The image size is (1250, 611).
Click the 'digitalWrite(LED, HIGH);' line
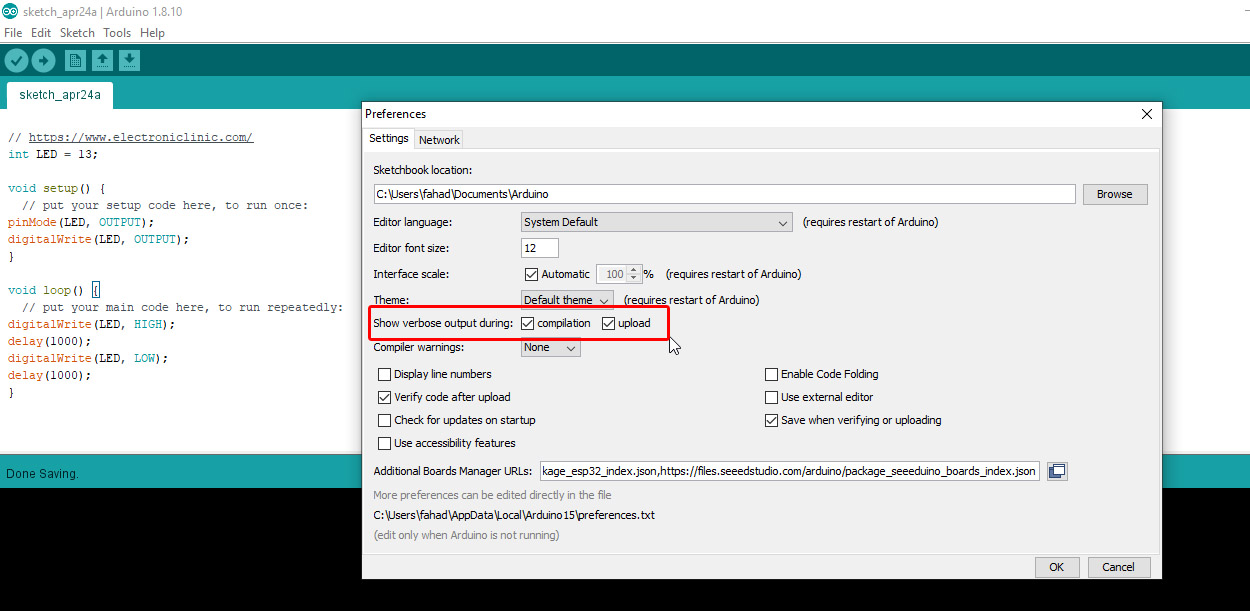tap(91, 324)
